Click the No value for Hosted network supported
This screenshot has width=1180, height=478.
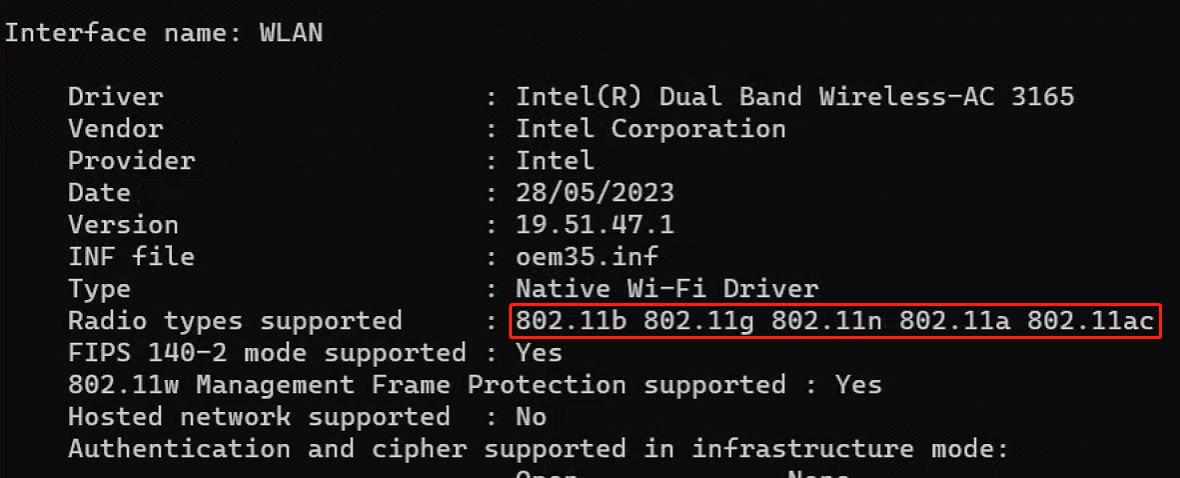pyautogui.click(x=531, y=416)
